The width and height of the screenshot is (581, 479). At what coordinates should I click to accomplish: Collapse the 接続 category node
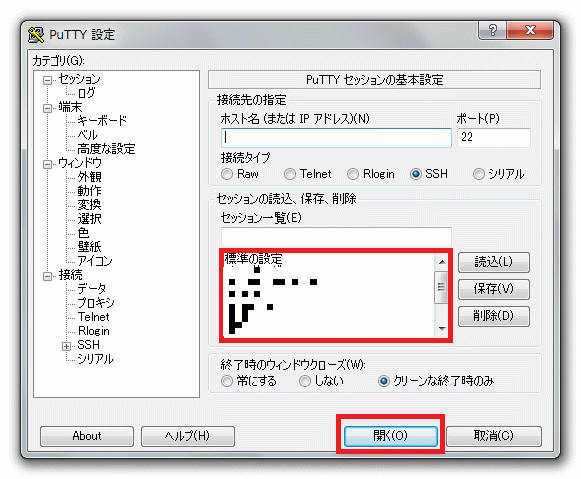pyautogui.click(x=47, y=276)
